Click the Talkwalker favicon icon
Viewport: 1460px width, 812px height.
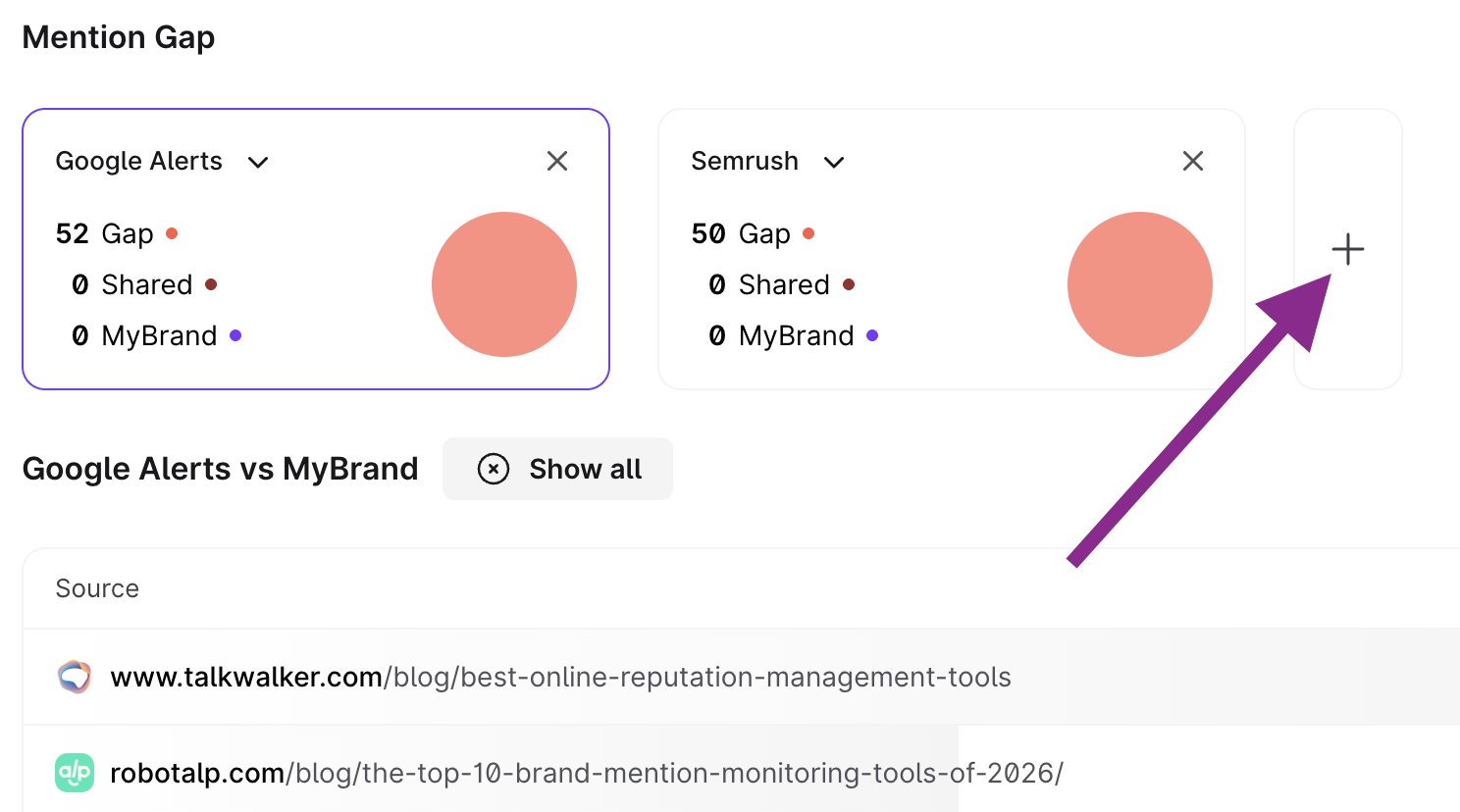(x=75, y=677)
